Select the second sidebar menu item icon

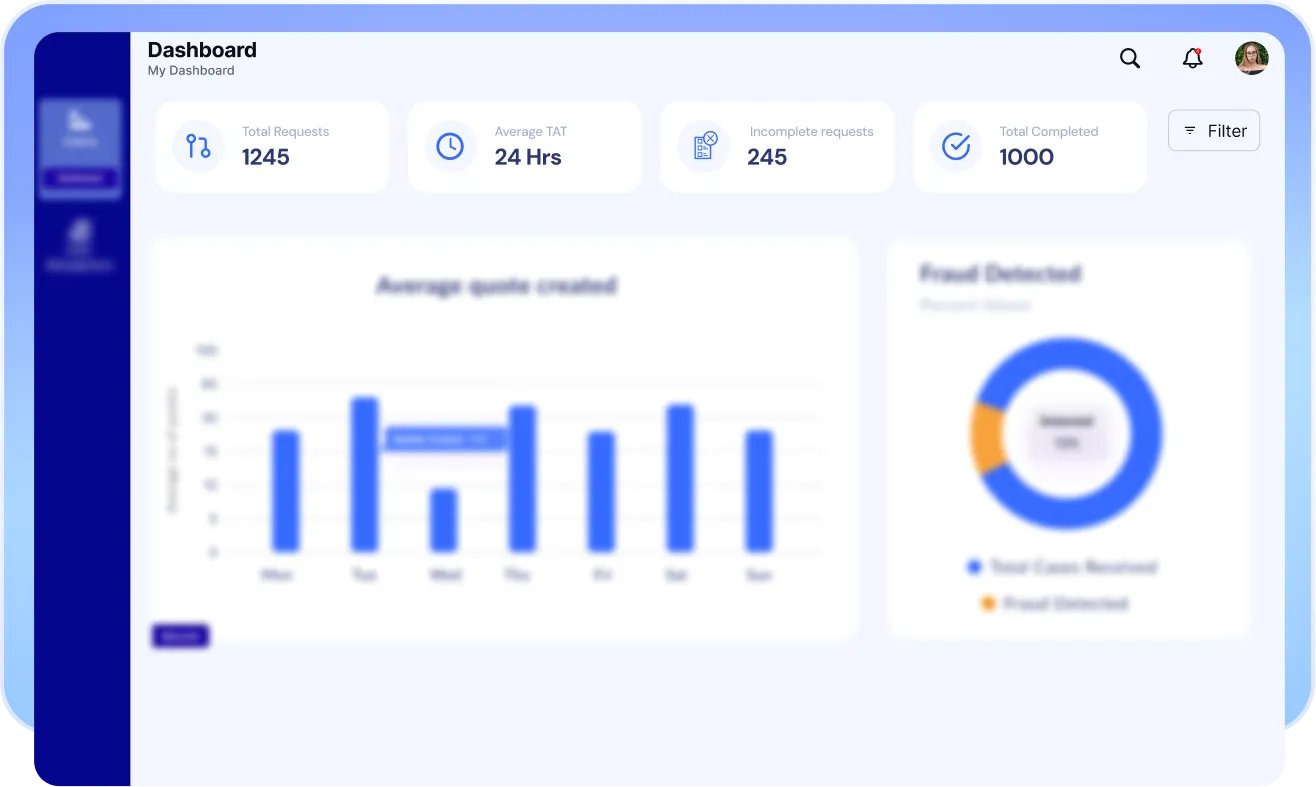[80, 235]
